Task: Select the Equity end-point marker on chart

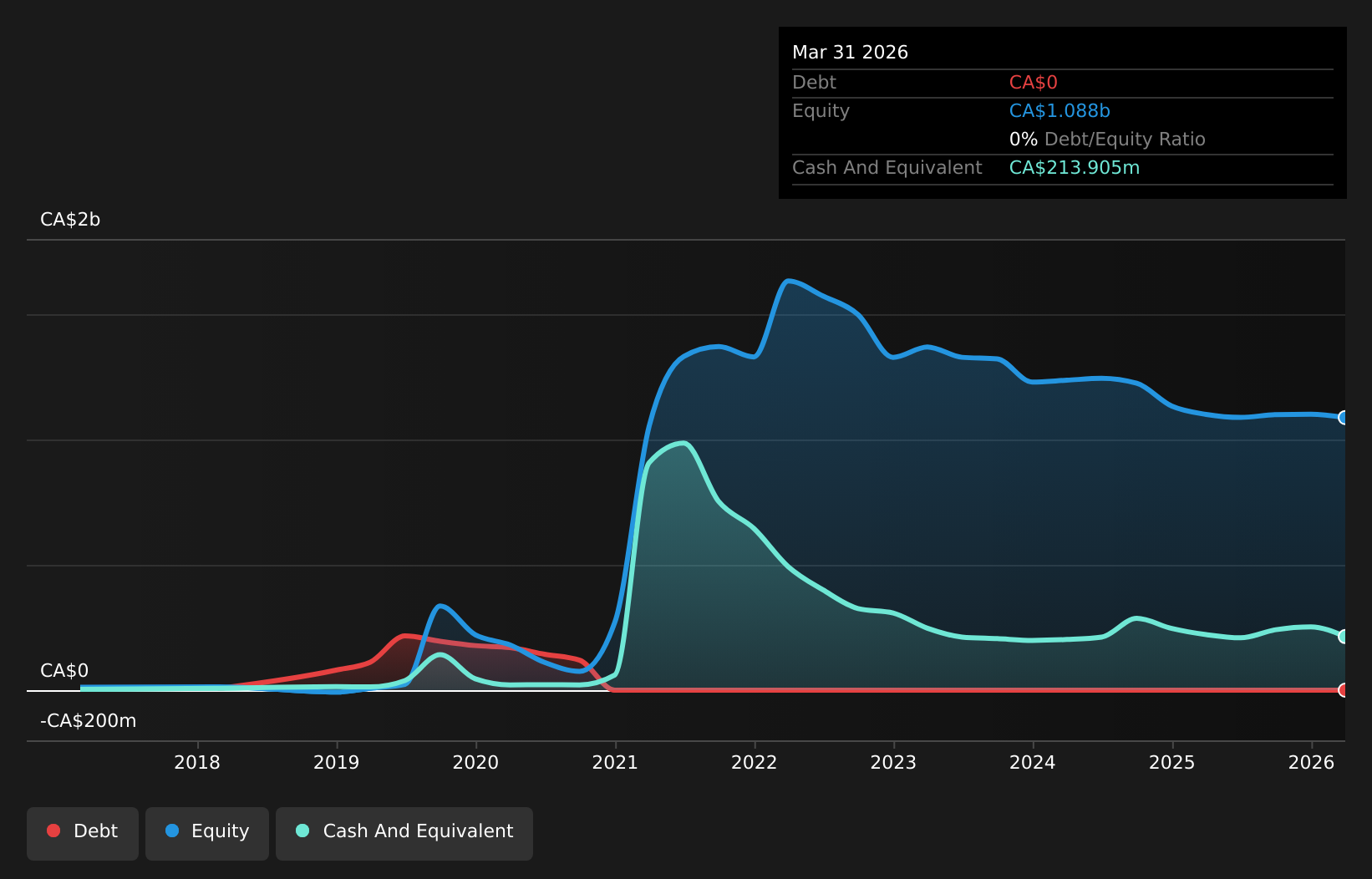Action: coord(1344,418)
